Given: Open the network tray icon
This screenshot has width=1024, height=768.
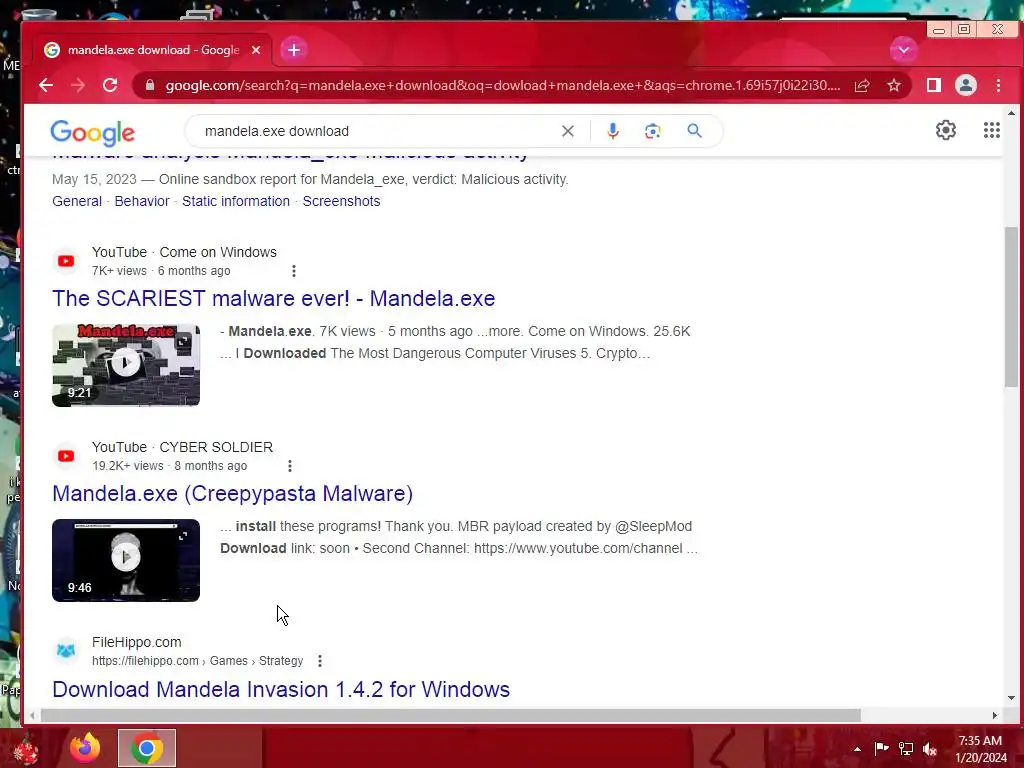Looking at the screenshot, I should (x=906, y=748).
